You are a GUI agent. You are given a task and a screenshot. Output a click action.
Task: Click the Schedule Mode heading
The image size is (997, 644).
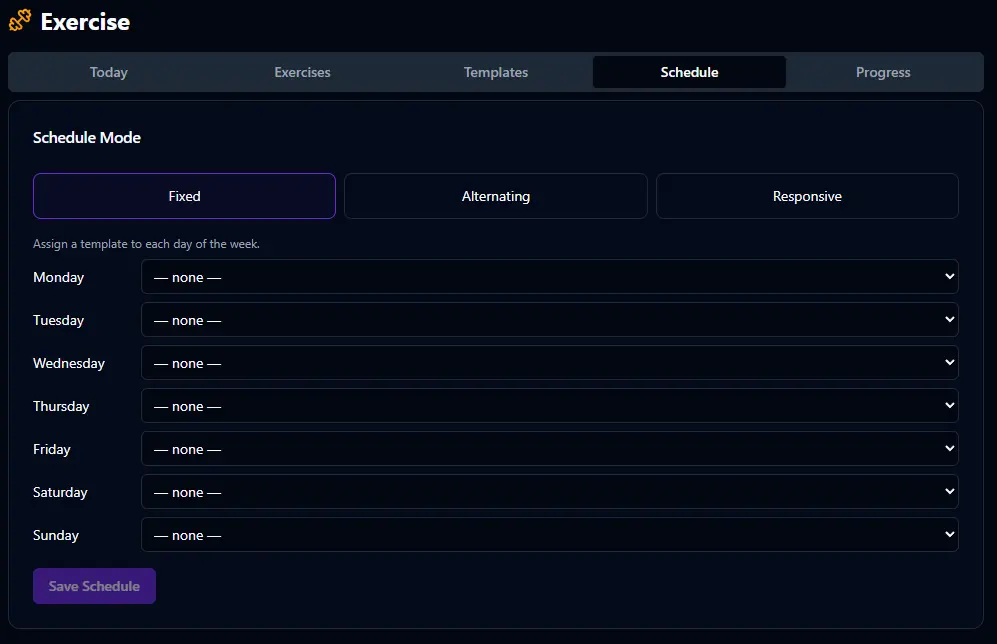(87, 138)
